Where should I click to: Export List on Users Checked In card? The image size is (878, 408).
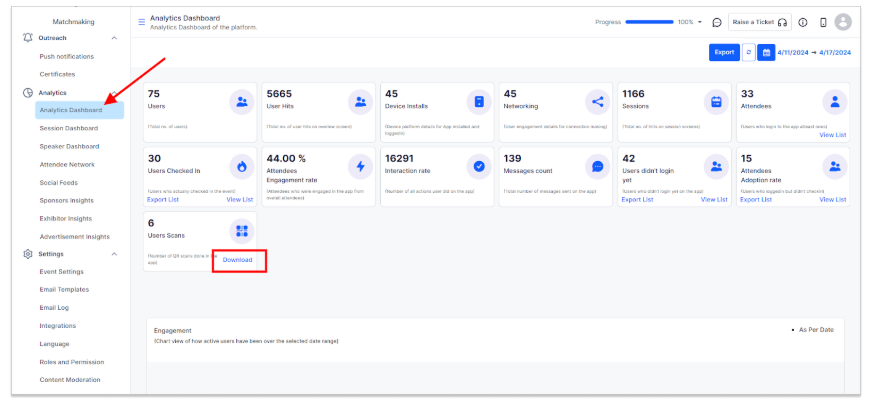[162, 200]
